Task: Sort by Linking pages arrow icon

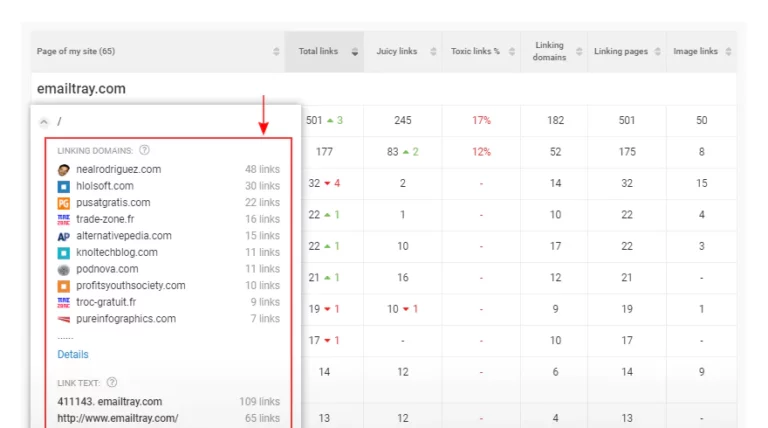Action: (657, 51)
